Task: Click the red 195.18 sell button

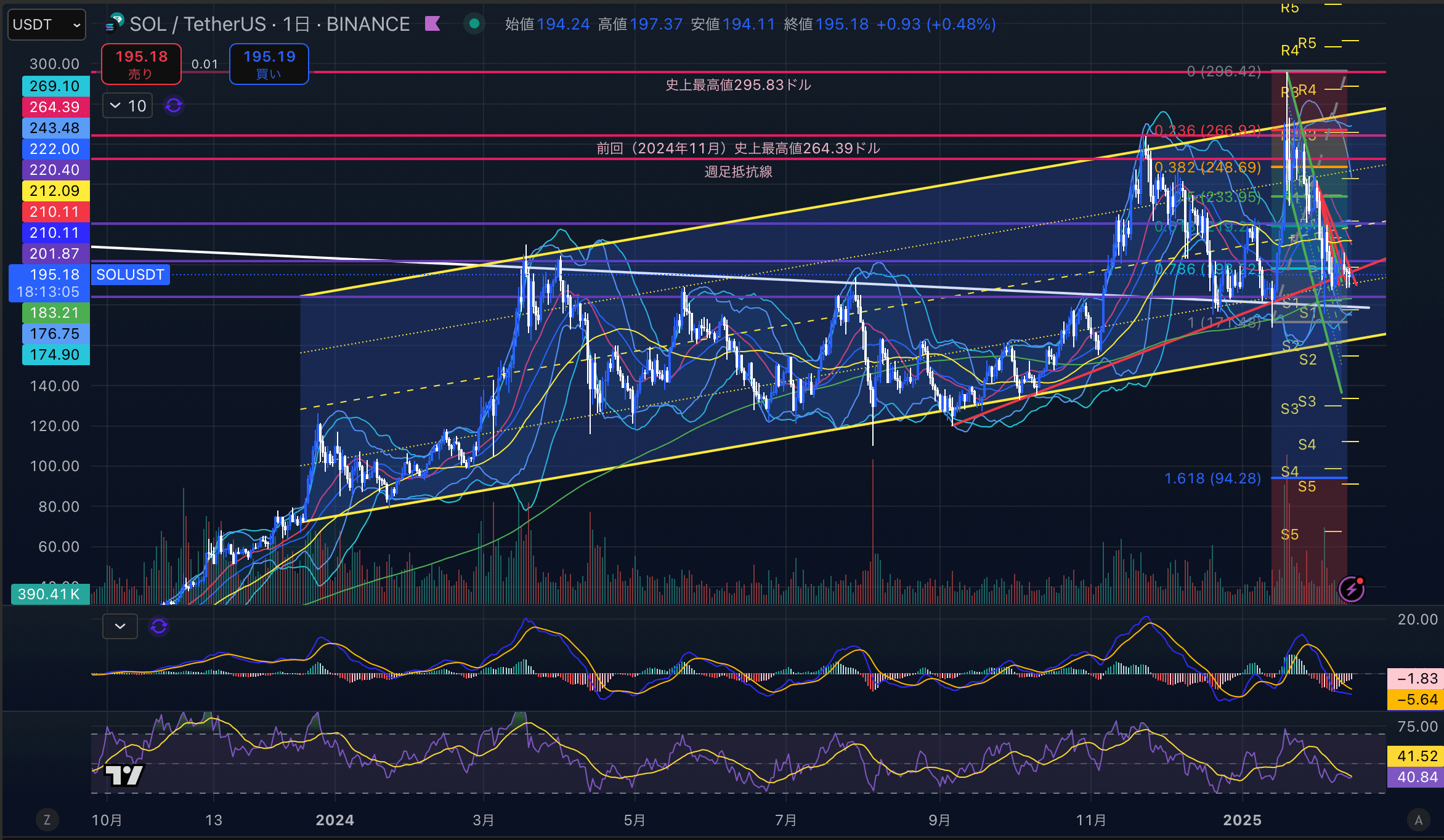Action: pyautogui.click(x=141, y=64)
